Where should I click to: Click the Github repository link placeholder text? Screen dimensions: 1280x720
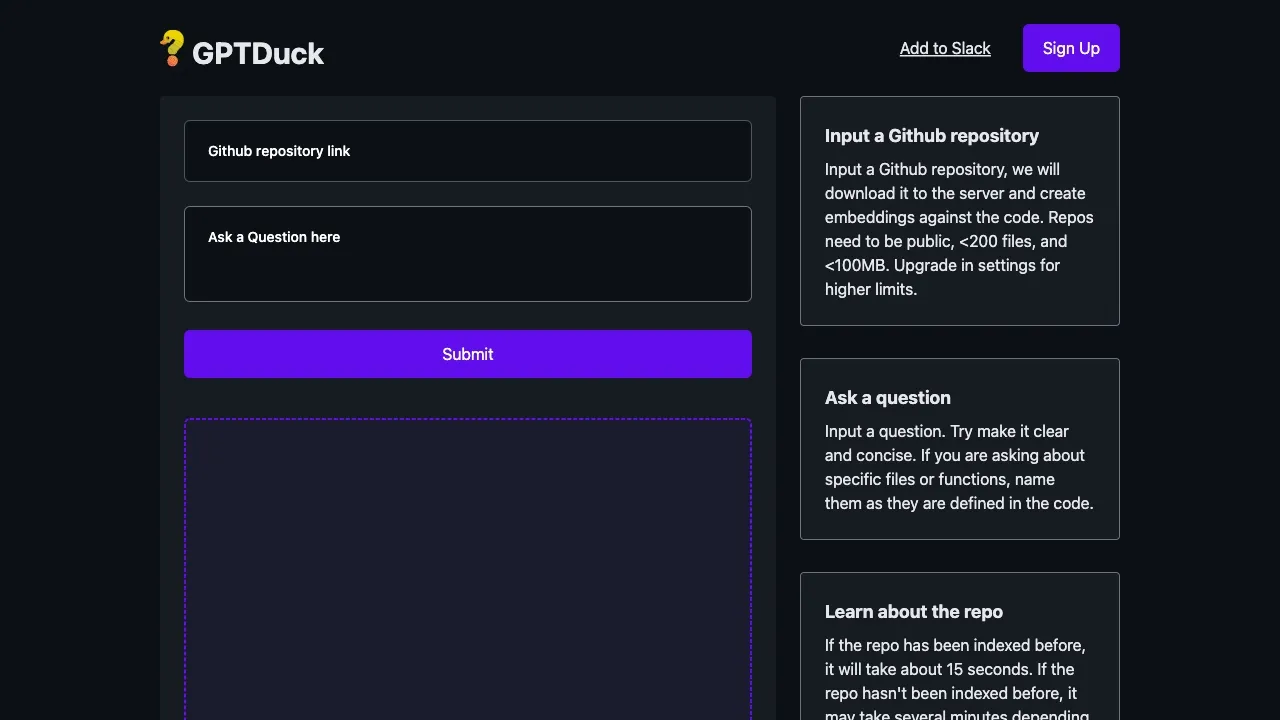point(278,151)
